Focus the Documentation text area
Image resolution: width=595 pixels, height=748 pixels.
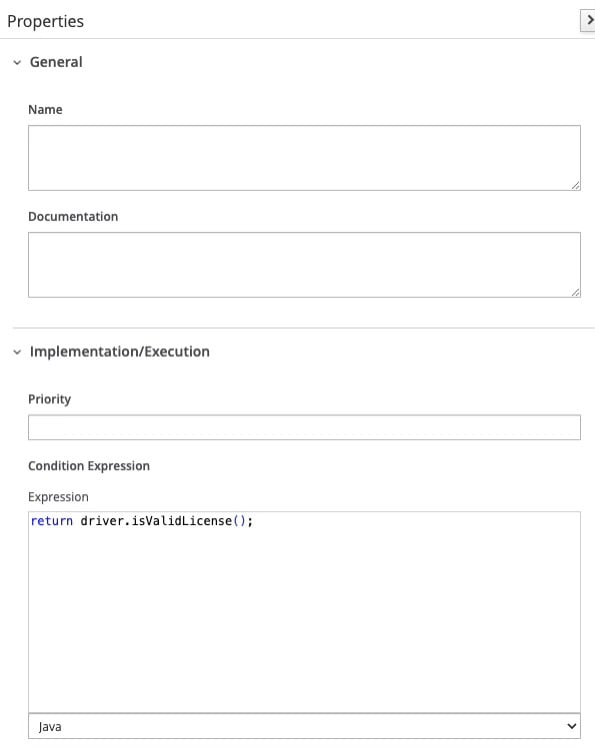(304, 265)
